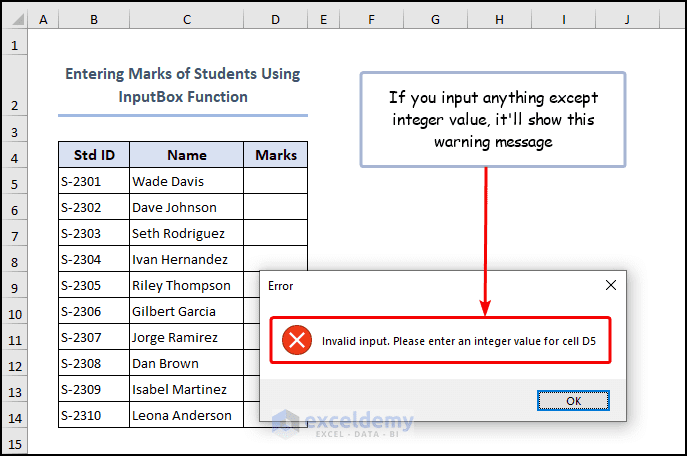This screenshot has width=687, height=456.
Task: Select column I header
Action: tap(563, 19)
